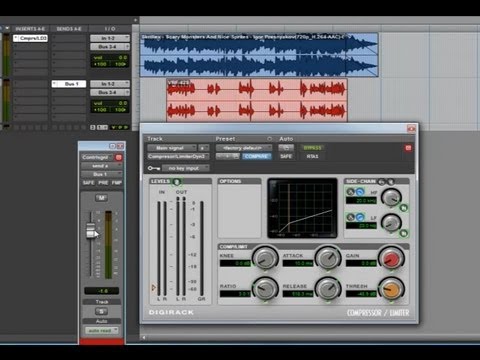Select LF filter blue type icon

point(360,217)
